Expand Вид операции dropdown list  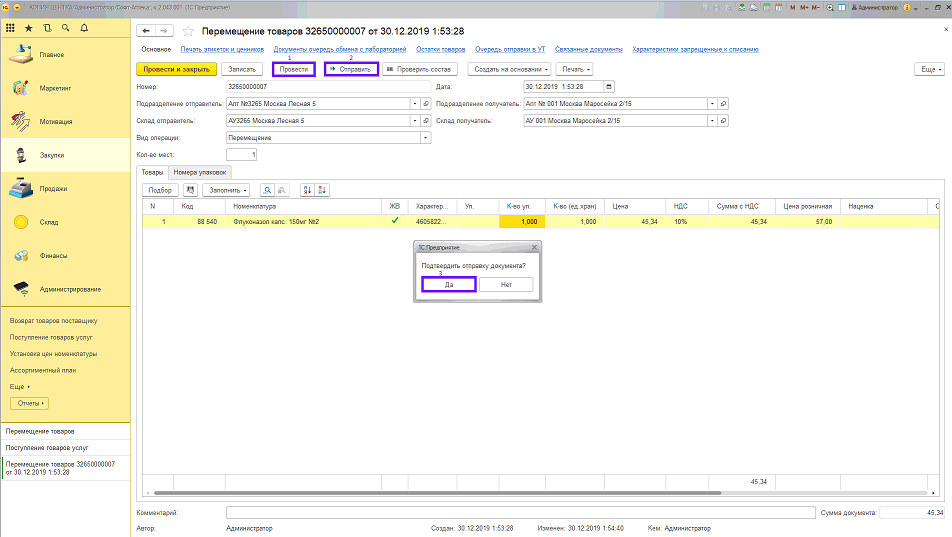(425, 137)
